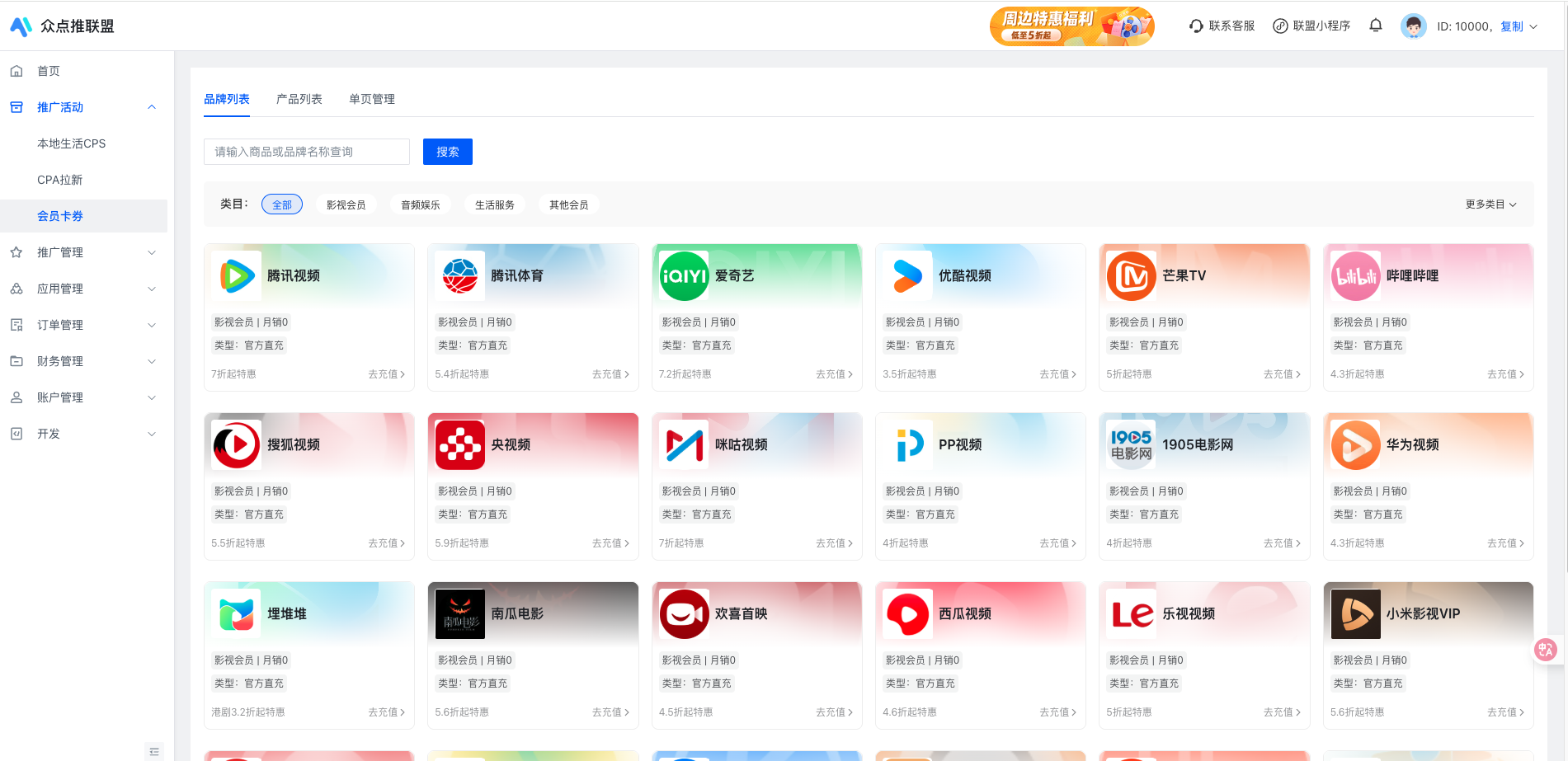Open the Tencent Video brand logo
Image resolution: width=1568 pixels, height=761 pixels.
pyautogui.click(x=237, y=276)
